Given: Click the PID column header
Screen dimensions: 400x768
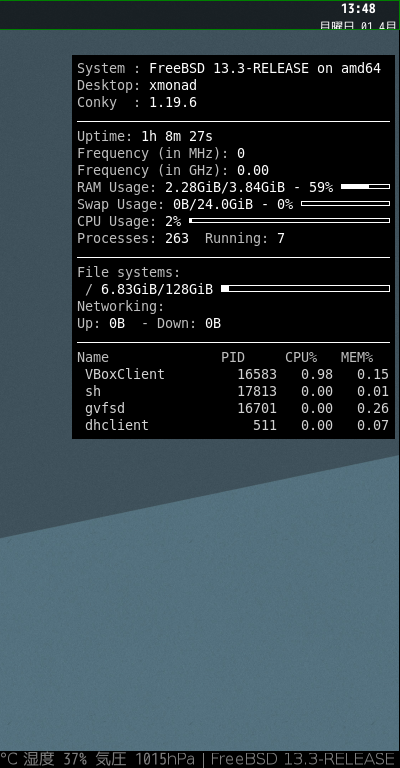Looking at the screenshot, I should [233, 358].
